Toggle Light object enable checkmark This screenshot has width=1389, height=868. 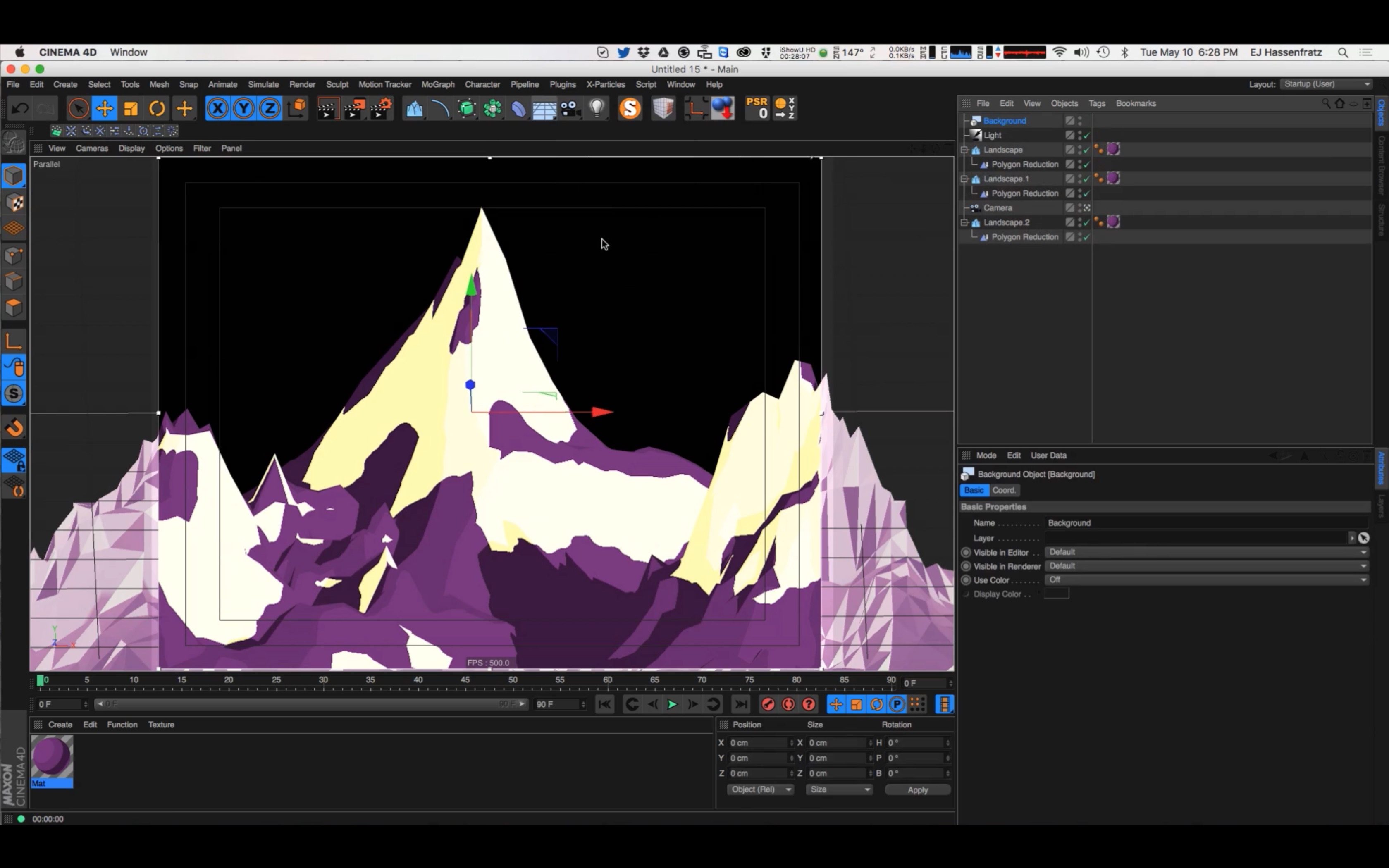1086,136
